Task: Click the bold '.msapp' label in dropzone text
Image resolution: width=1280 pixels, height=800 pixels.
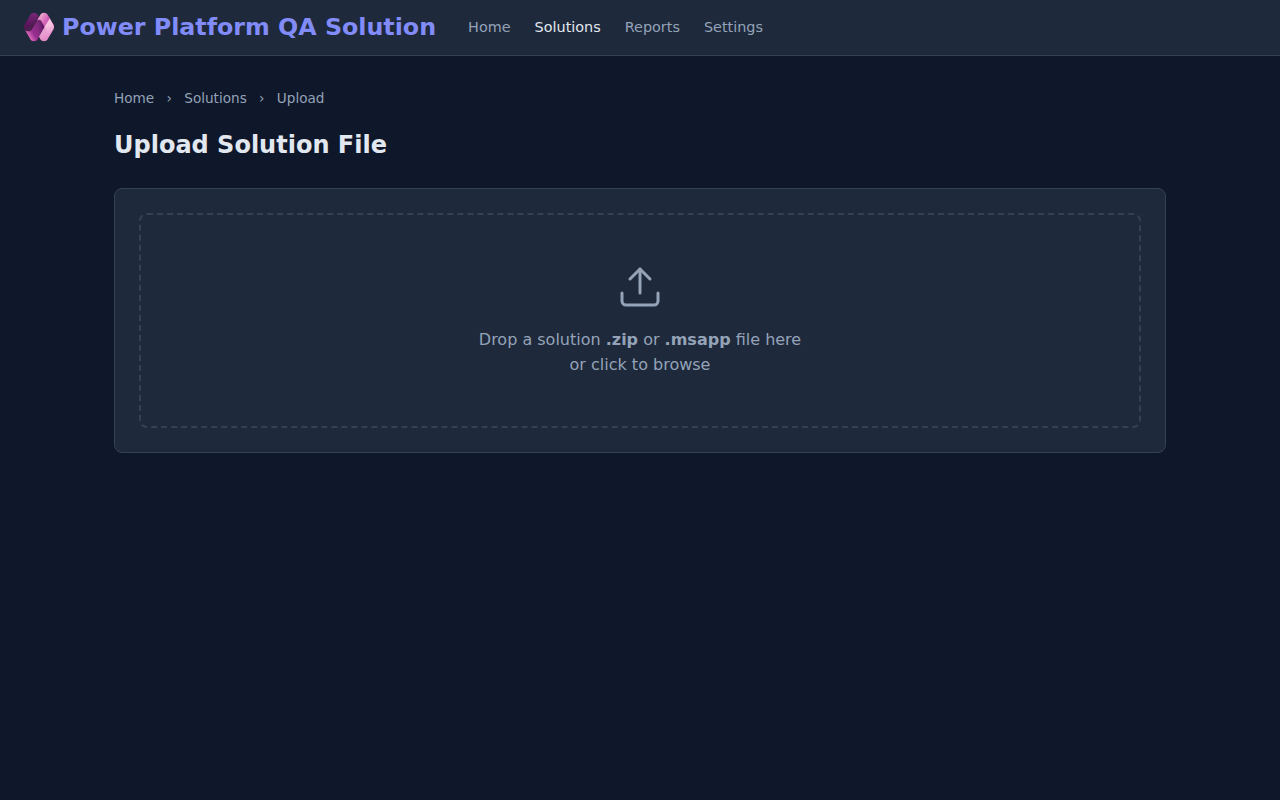Action: (x=697, y=339)
